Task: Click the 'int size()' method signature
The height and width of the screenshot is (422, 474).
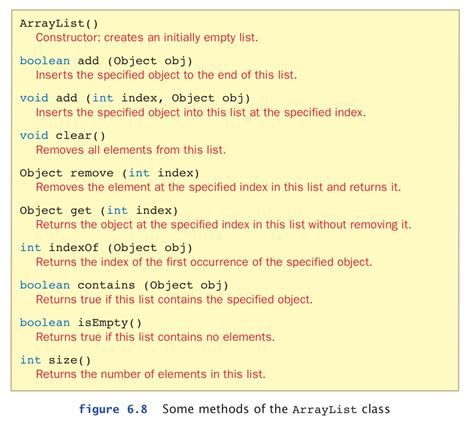Action: (x=55, y=360)
